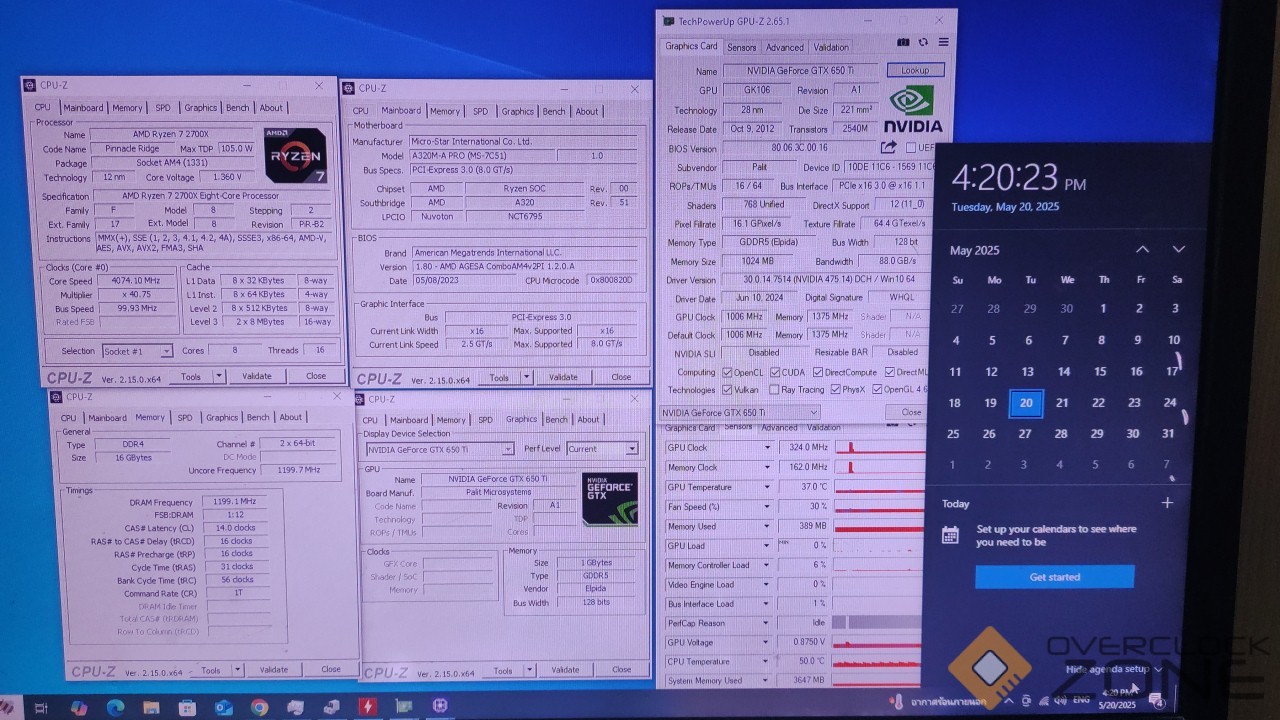Switch to the GPU-Z Advanced tab
Screen dimensions: 1280x720
pos(784,47)
